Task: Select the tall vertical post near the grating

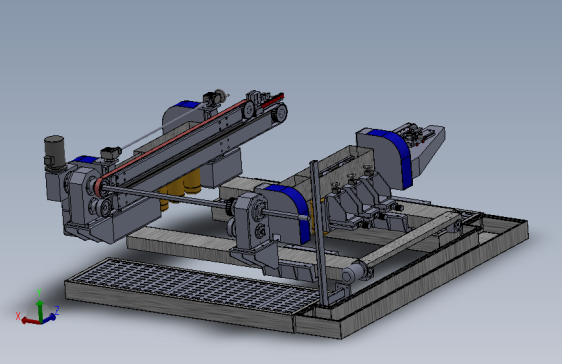Action: [x=319, y=233]
